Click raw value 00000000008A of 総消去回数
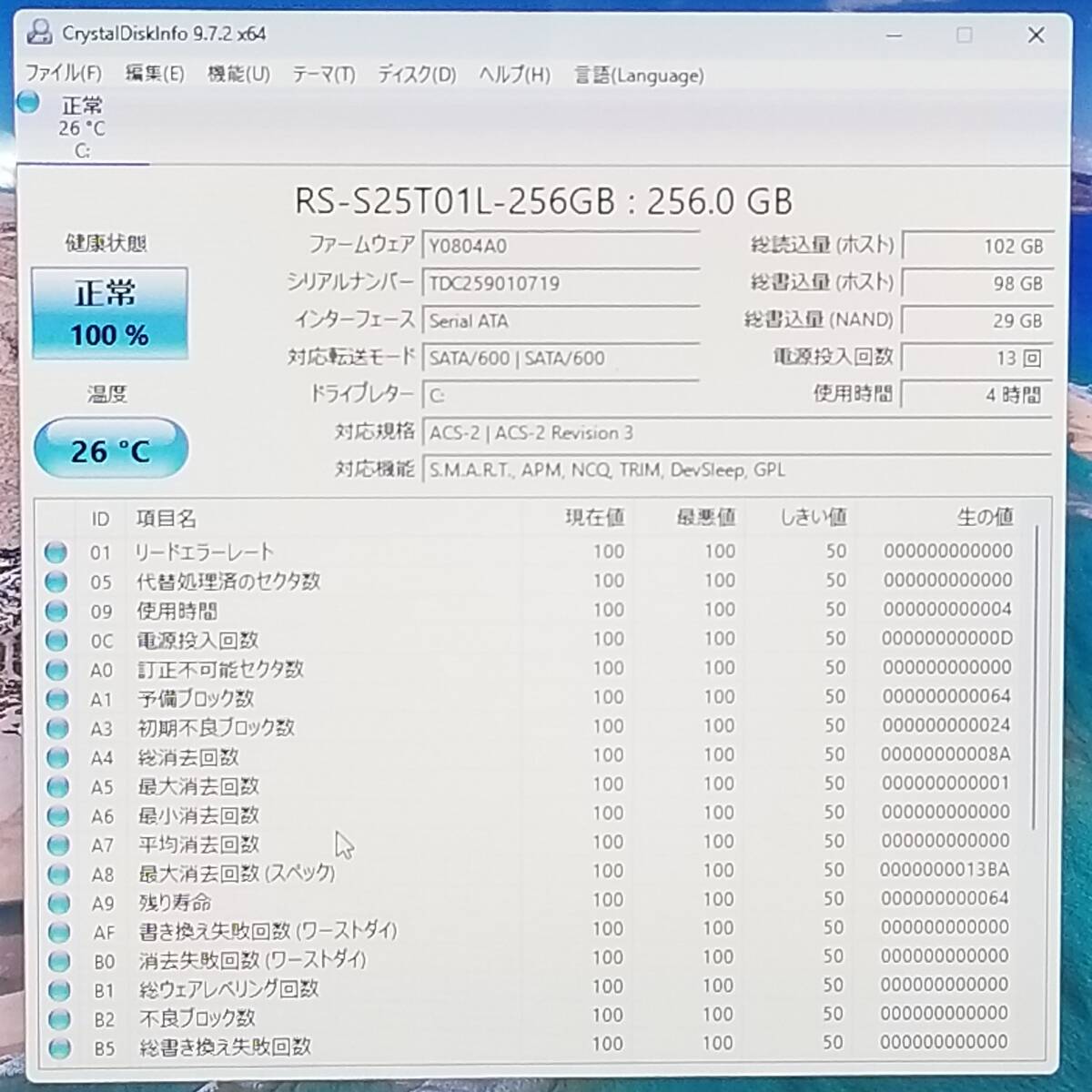This screenshot has height=1092, width=1092. [945, 754]
